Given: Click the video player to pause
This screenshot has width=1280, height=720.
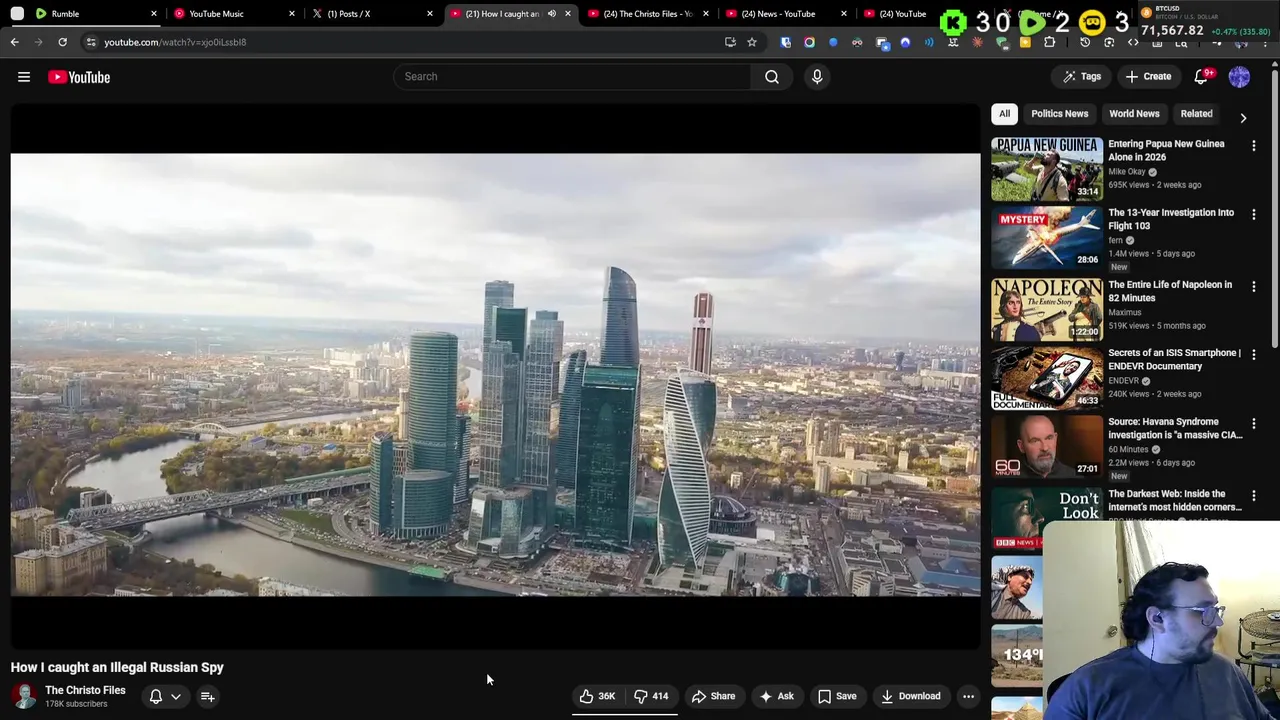Looking at the screenshot, I should [x=496, y=375].
